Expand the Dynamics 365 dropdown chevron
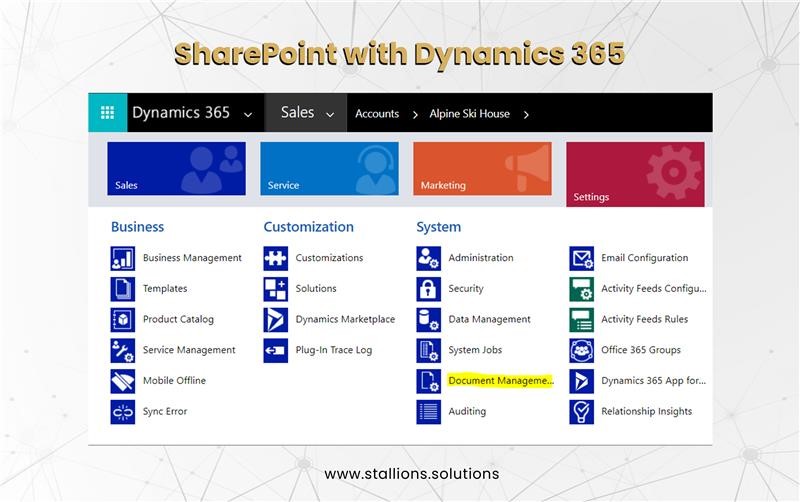The width and height of the screenshot is (800, 502). pos(248,115)
